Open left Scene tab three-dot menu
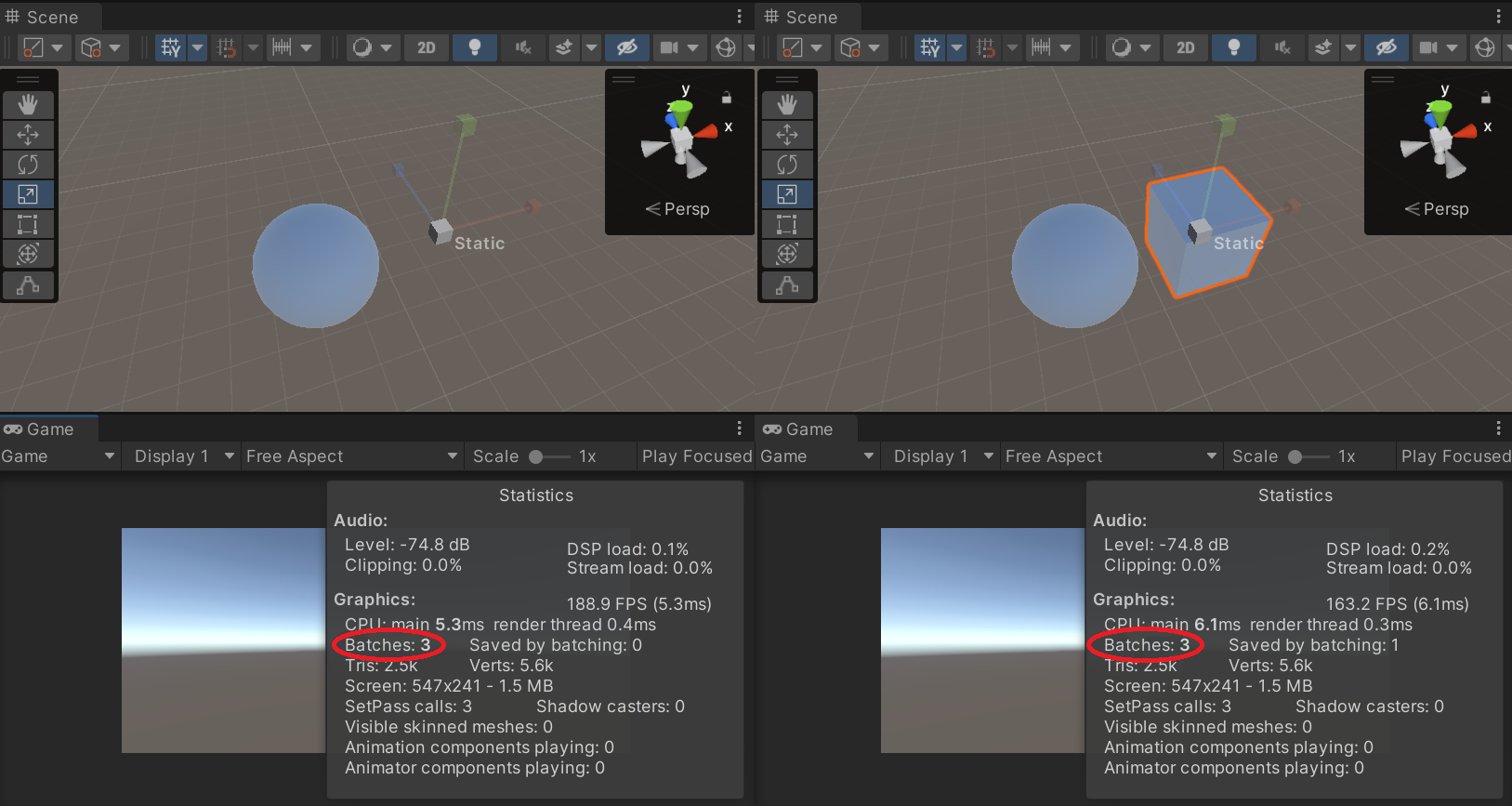1512x806 pixels. pos(740,17)
